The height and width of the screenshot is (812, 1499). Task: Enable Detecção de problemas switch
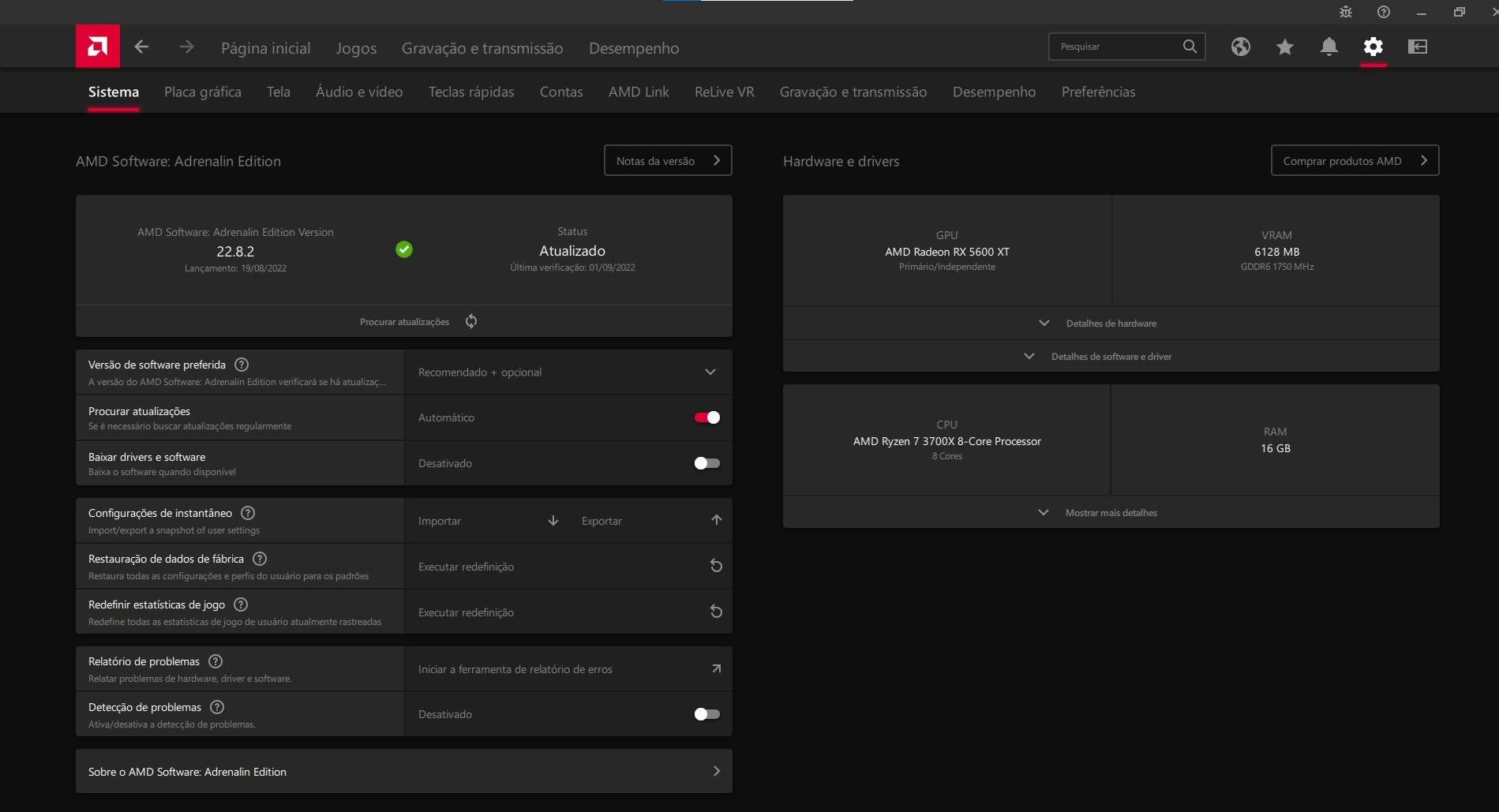707,714
